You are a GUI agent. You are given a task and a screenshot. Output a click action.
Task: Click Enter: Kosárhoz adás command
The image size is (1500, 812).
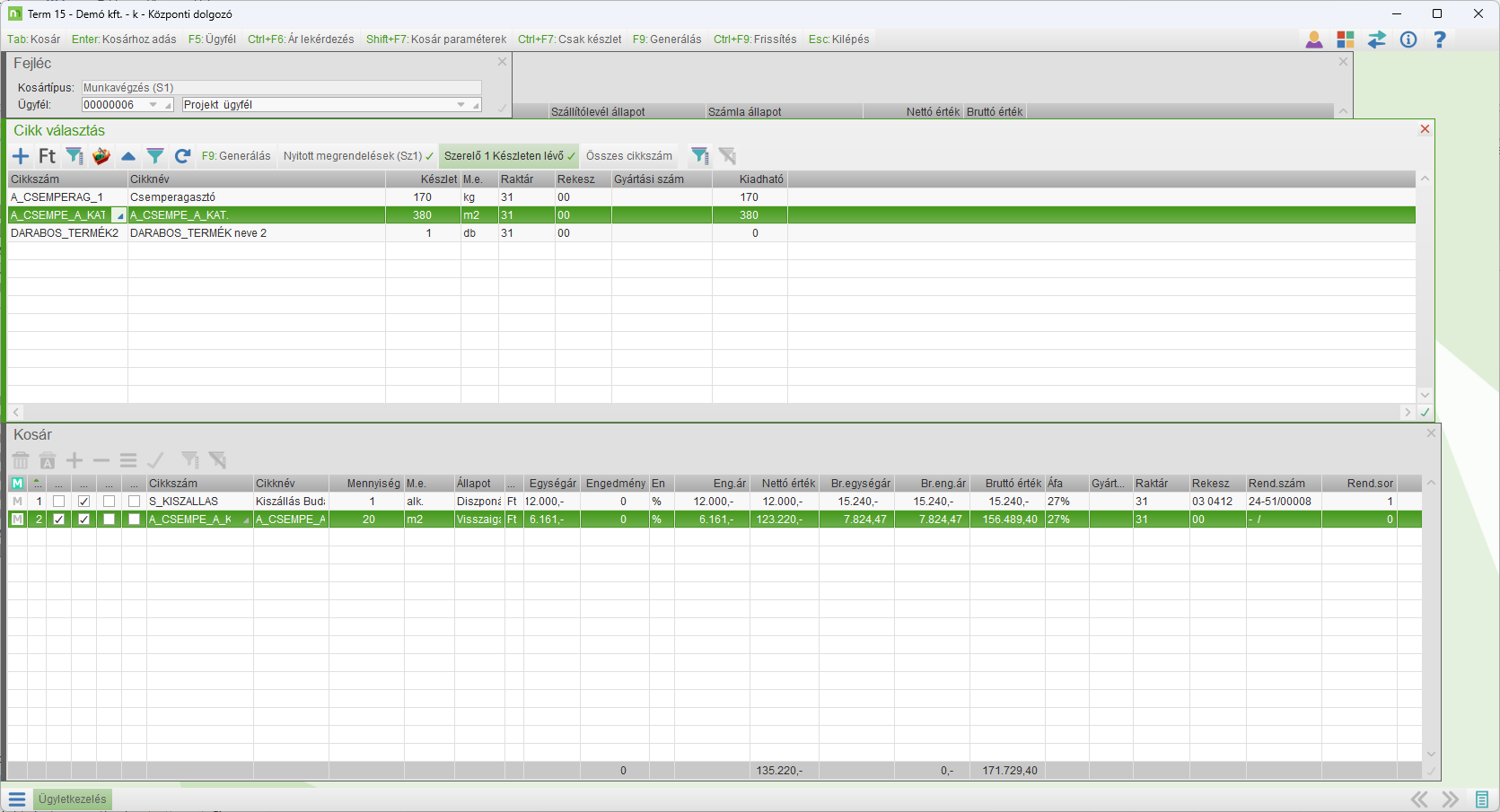coord(124,39)
